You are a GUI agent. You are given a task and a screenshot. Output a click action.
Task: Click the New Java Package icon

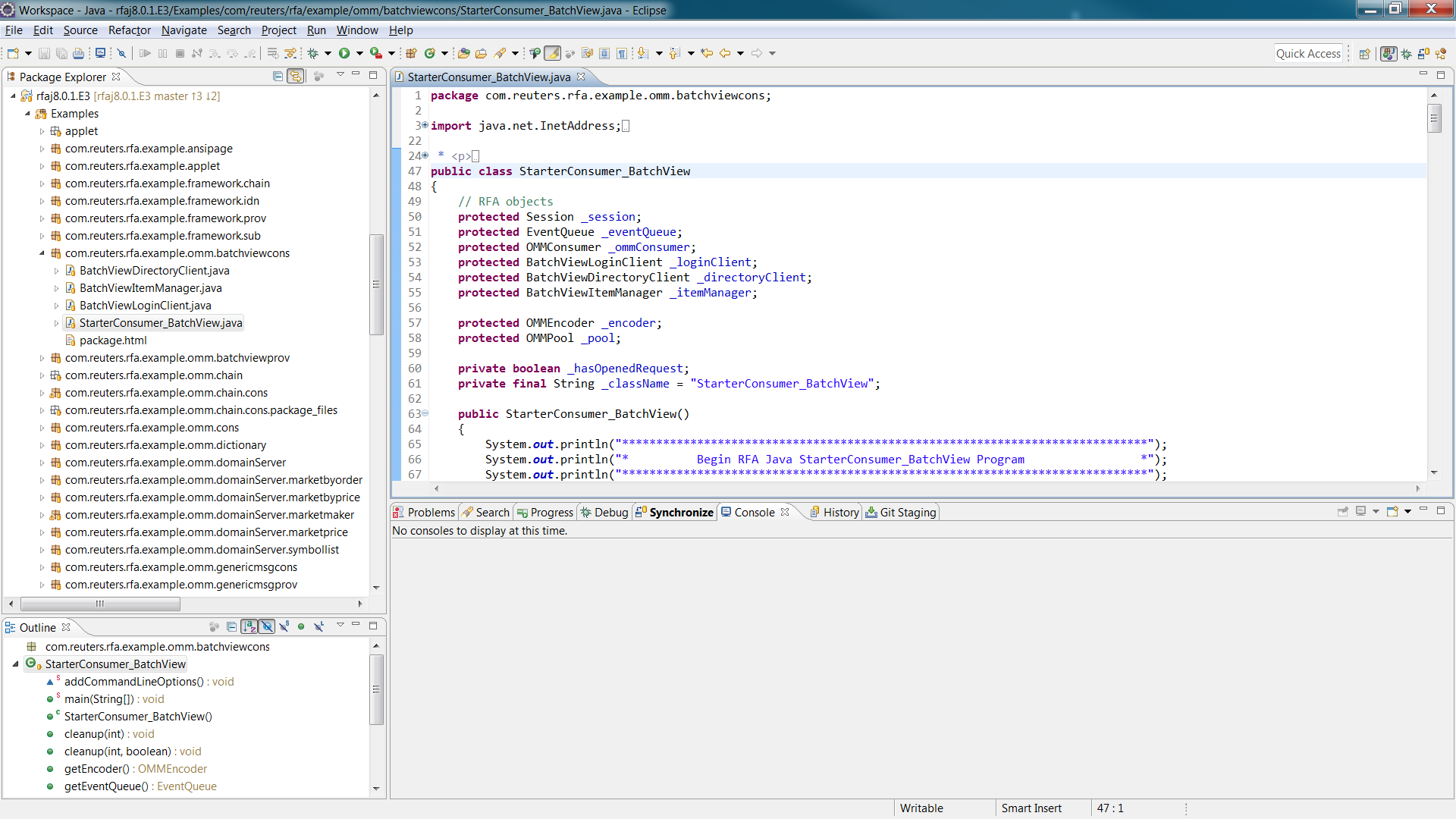[x=411, y=53]
